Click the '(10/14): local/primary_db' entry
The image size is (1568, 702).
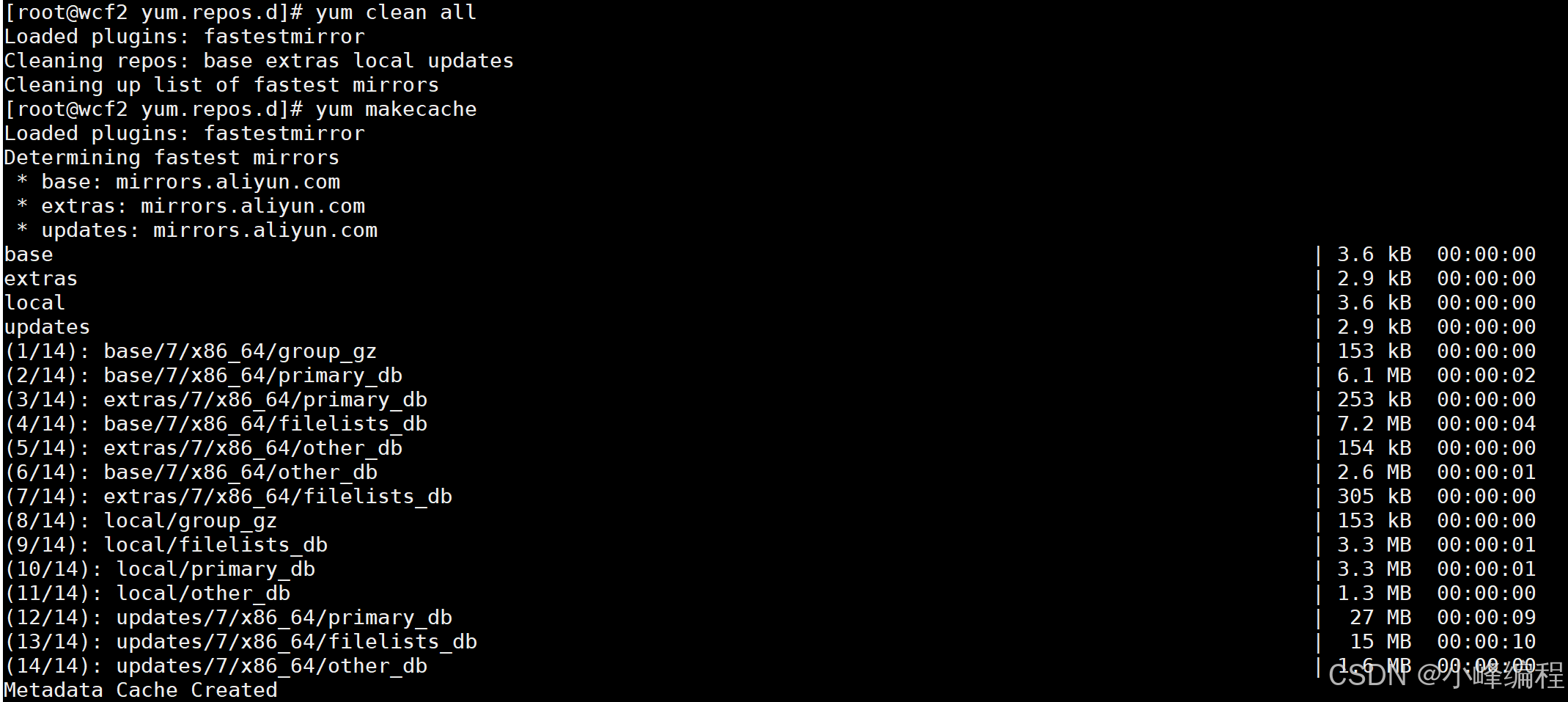pyautogui.click(x=160, y=569)
